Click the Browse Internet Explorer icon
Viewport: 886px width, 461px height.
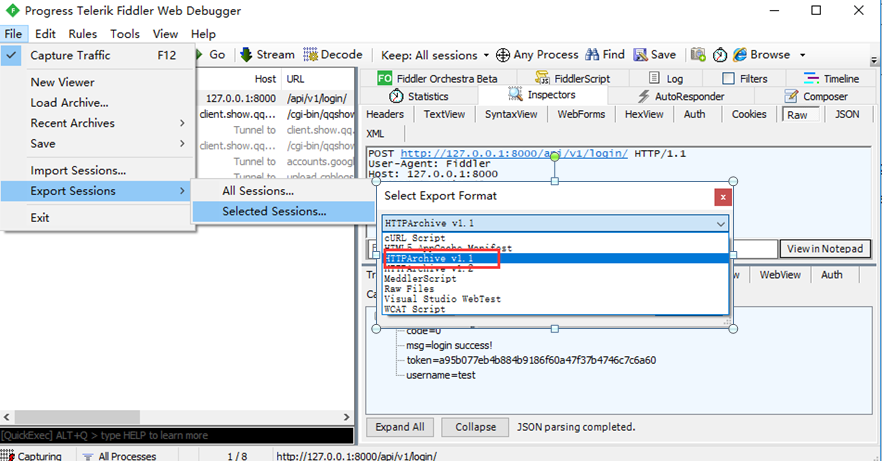tap(740, 54)
